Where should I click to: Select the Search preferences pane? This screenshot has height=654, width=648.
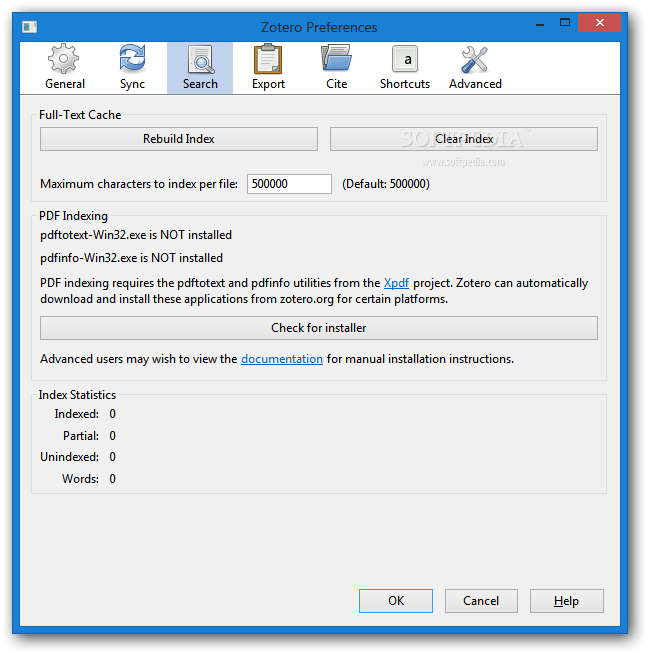200,68
